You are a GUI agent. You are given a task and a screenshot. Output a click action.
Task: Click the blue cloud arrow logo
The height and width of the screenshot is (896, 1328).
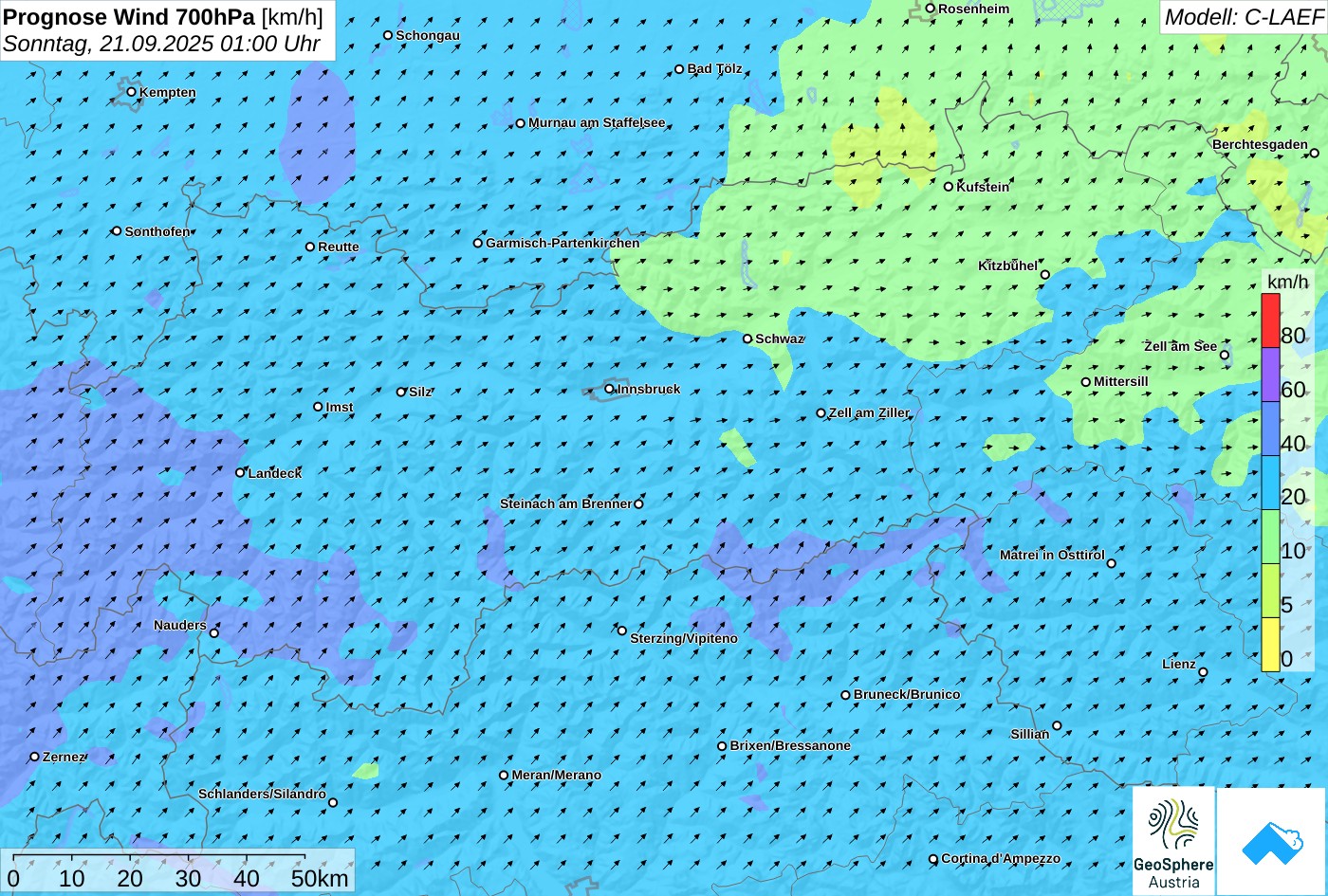[1271, 841]
